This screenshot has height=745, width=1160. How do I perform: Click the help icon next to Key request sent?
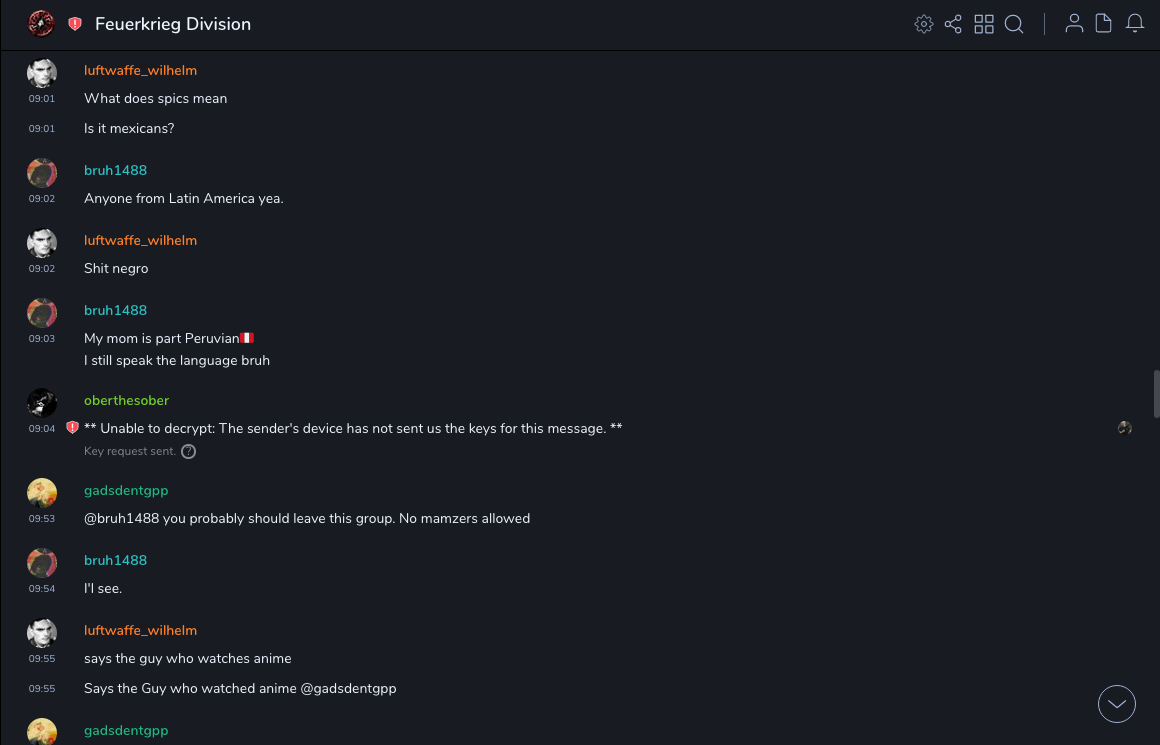tap(188, 451)
